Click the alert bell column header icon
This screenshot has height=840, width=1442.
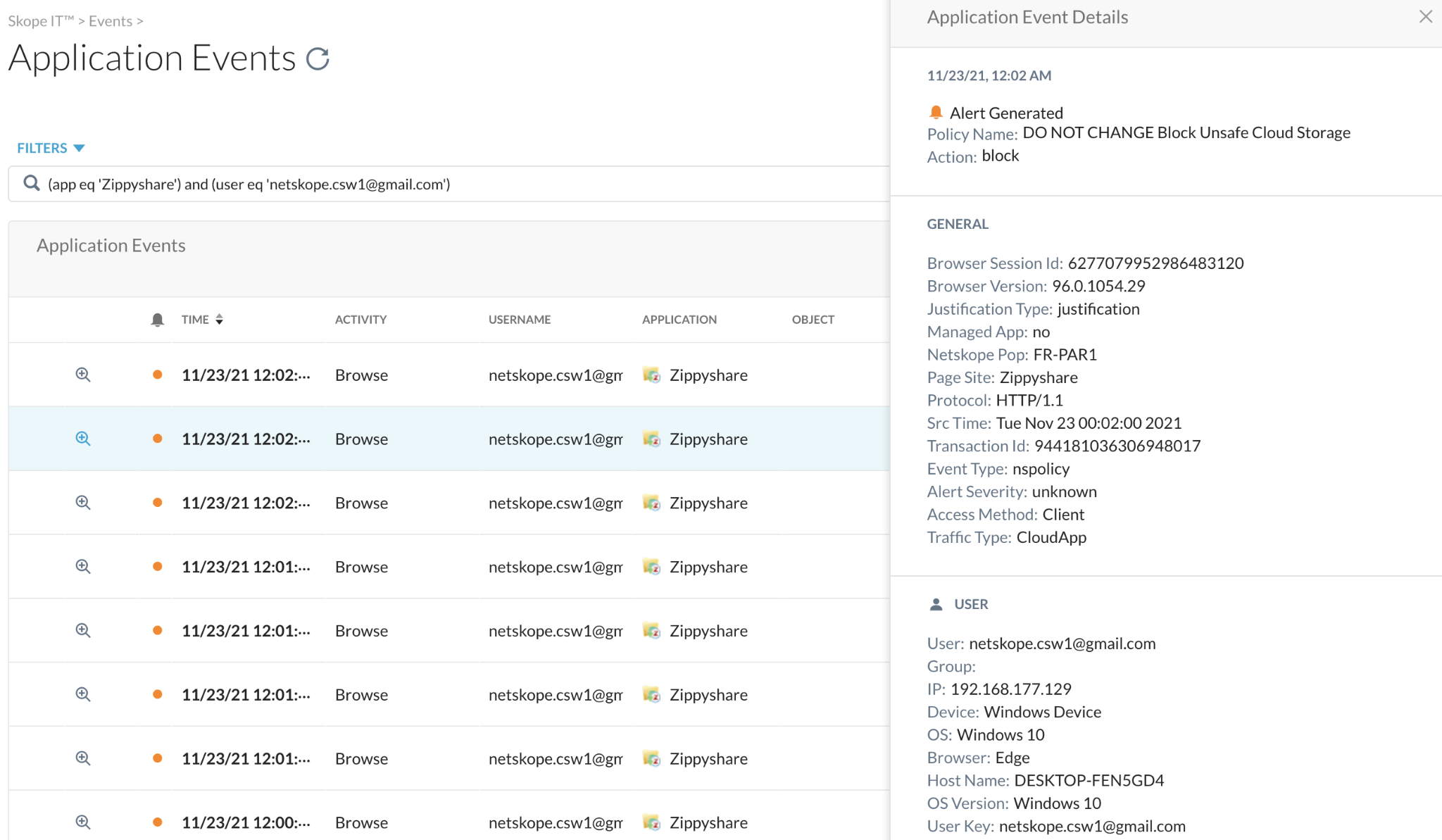pyautogui.click(x=158, y=320)
